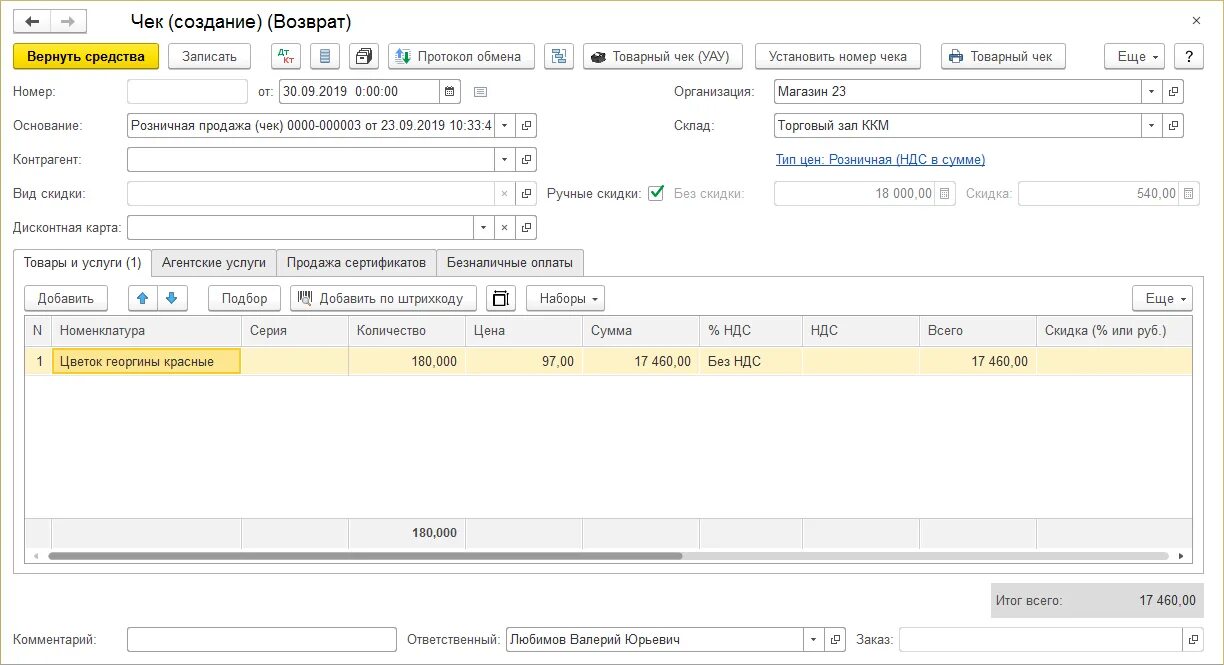Move the row up with the blue arrow
Image resolution: width=1224 pixels, height=665 pixels.
tap(142, 298)
